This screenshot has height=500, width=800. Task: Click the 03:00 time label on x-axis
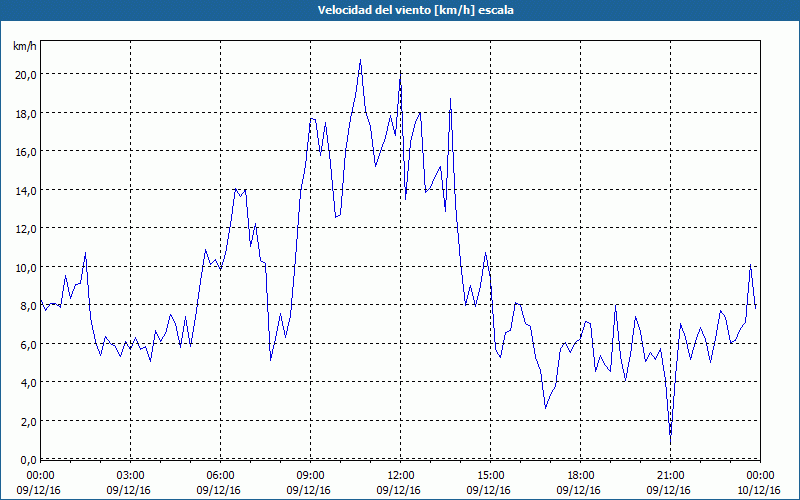[131, 476]
